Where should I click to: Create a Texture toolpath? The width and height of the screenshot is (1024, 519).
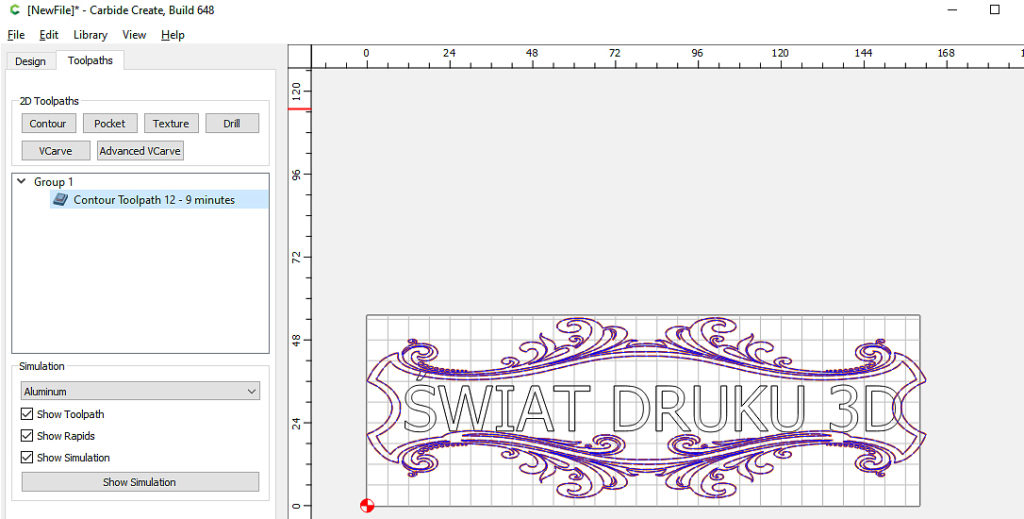pos(171,123)
